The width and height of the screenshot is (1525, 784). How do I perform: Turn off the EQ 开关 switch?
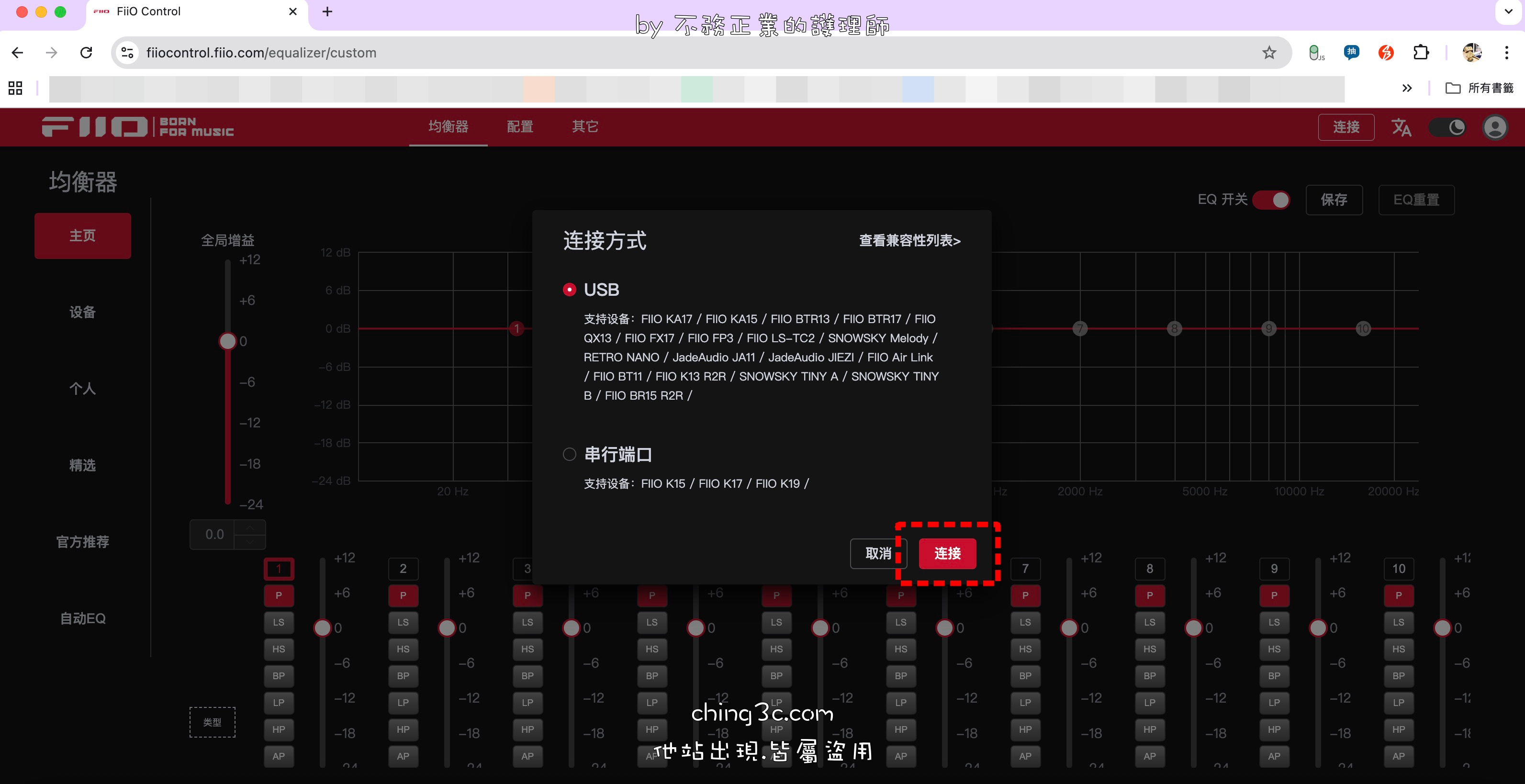pos(1272,200)
